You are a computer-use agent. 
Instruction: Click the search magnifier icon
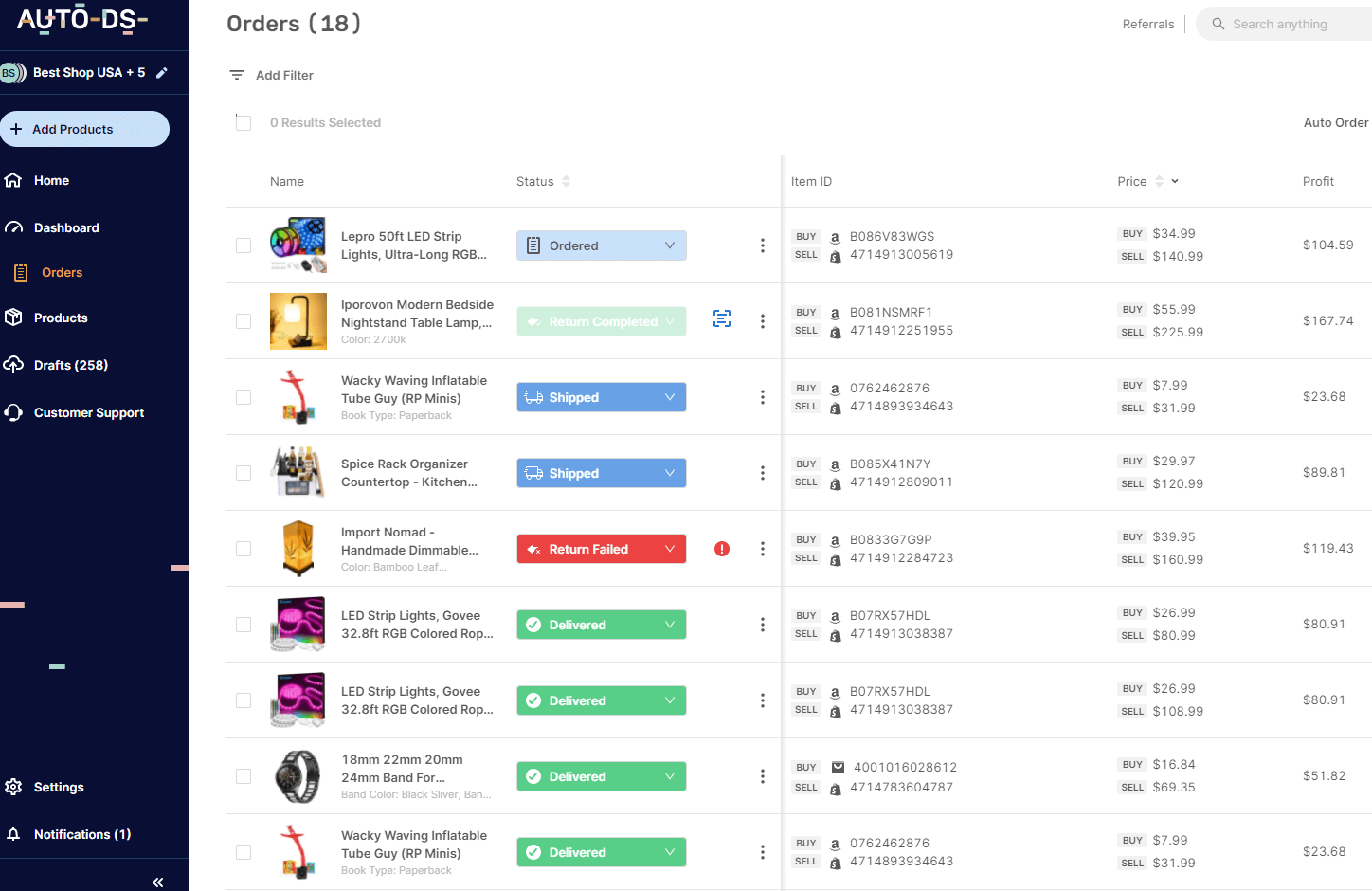pyautogui.click(x=1219, y=23)
